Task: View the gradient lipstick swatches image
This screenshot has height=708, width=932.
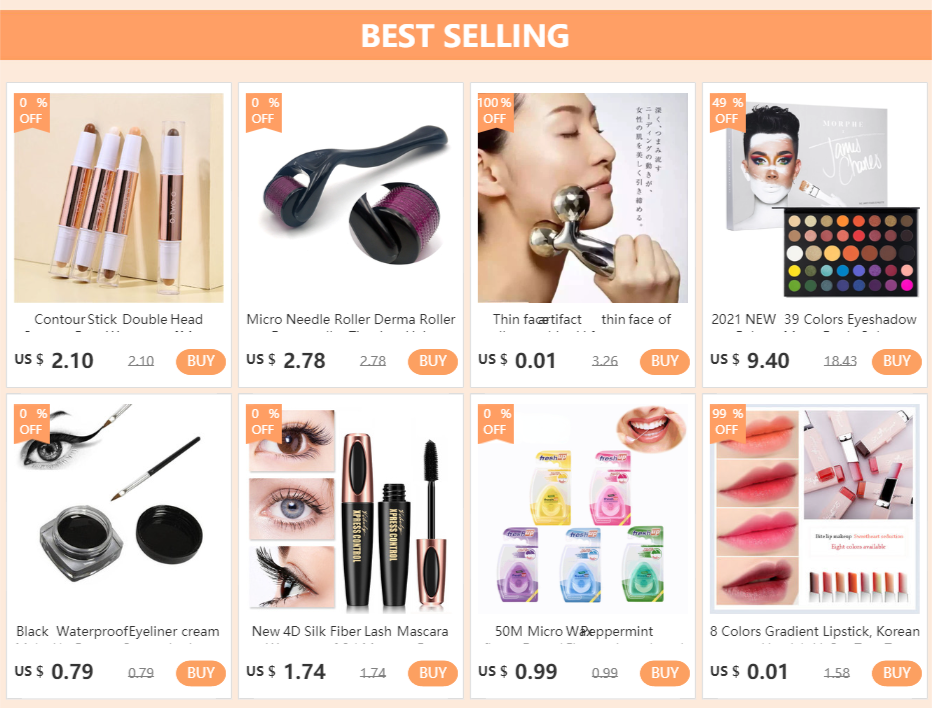Action: coord(814,509)
